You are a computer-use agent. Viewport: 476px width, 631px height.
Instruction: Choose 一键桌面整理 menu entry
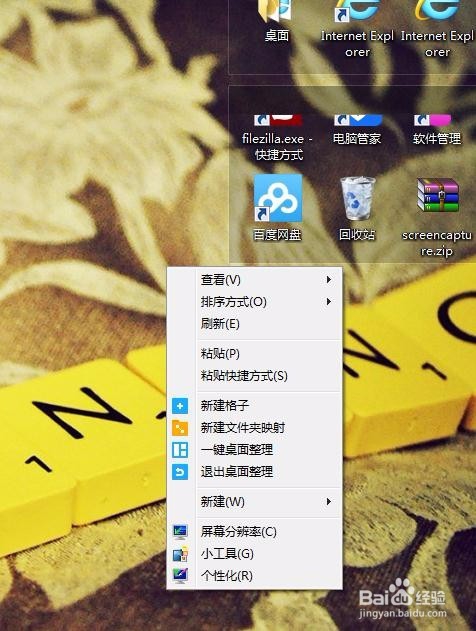pos(255,450)
